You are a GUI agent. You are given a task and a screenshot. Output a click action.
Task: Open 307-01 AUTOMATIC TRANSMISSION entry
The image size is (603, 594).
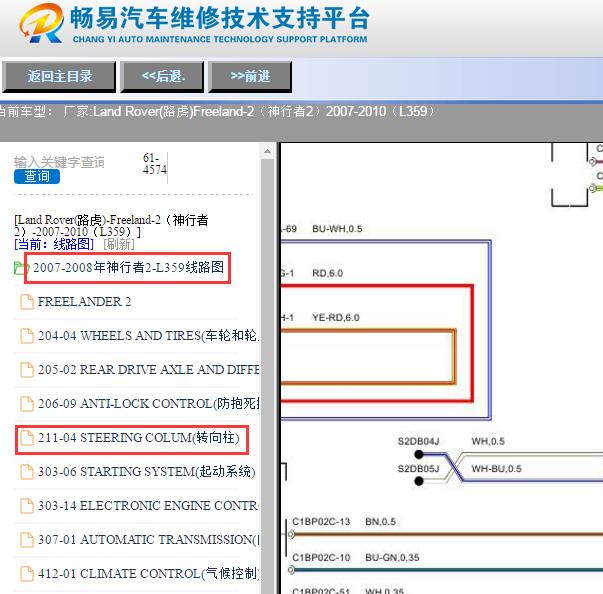click(148, 539)
